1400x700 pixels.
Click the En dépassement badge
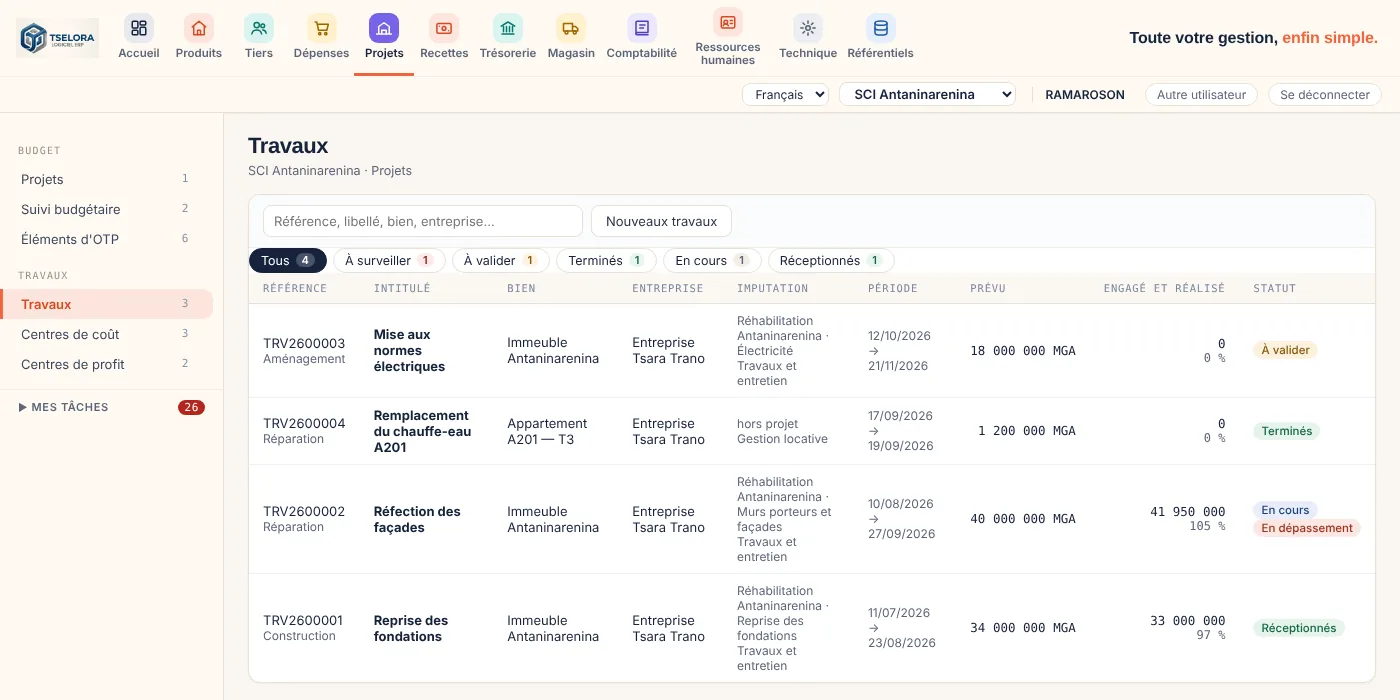point(1307,528)
